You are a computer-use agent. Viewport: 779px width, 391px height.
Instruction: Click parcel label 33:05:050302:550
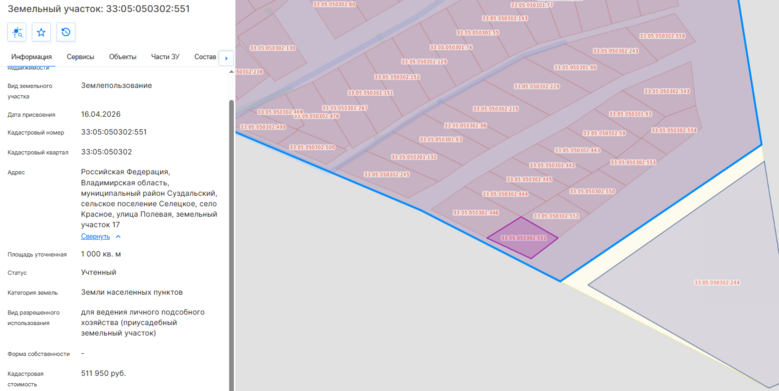[592, 191]
